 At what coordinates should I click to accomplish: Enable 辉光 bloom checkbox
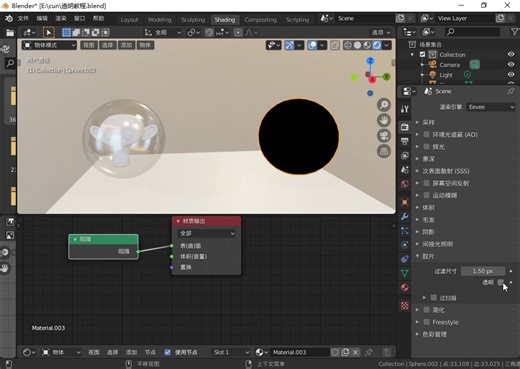pyautogui.click(x=426, y=146)
